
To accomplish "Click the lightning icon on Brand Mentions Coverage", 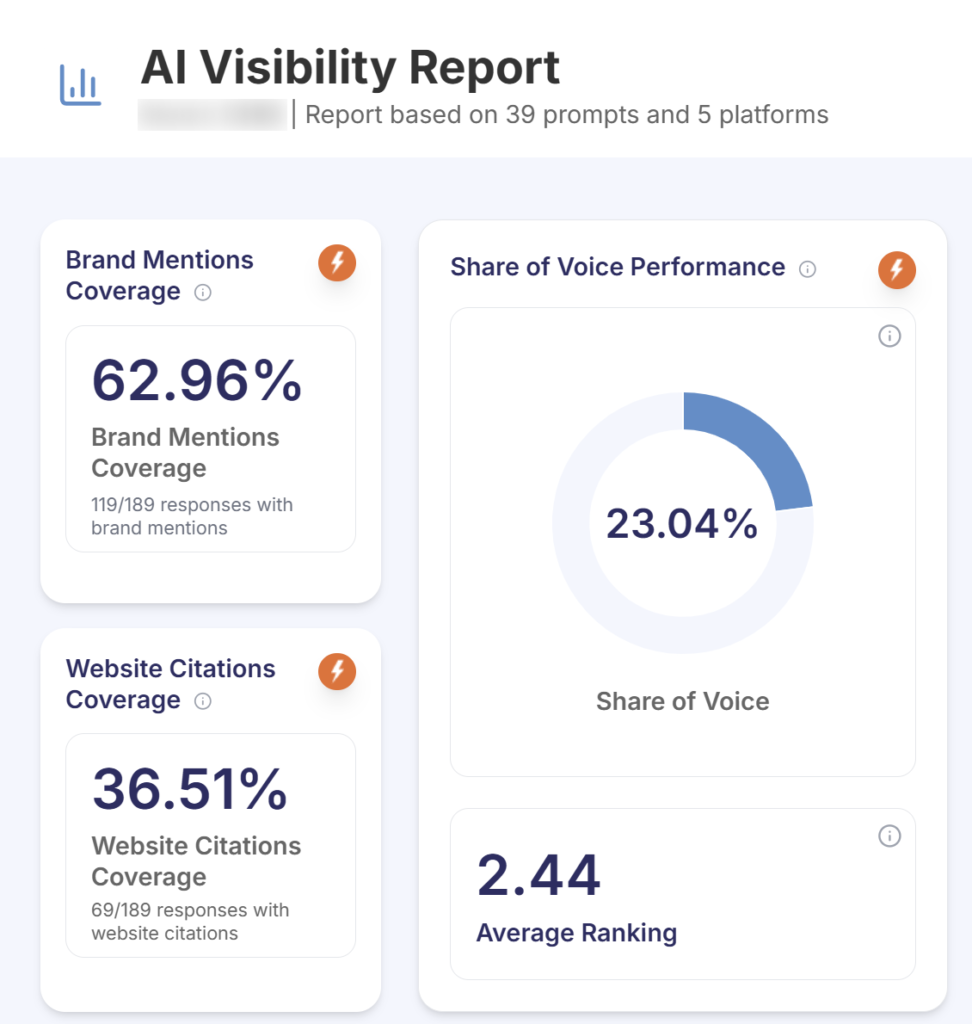I will click(336, 263).
